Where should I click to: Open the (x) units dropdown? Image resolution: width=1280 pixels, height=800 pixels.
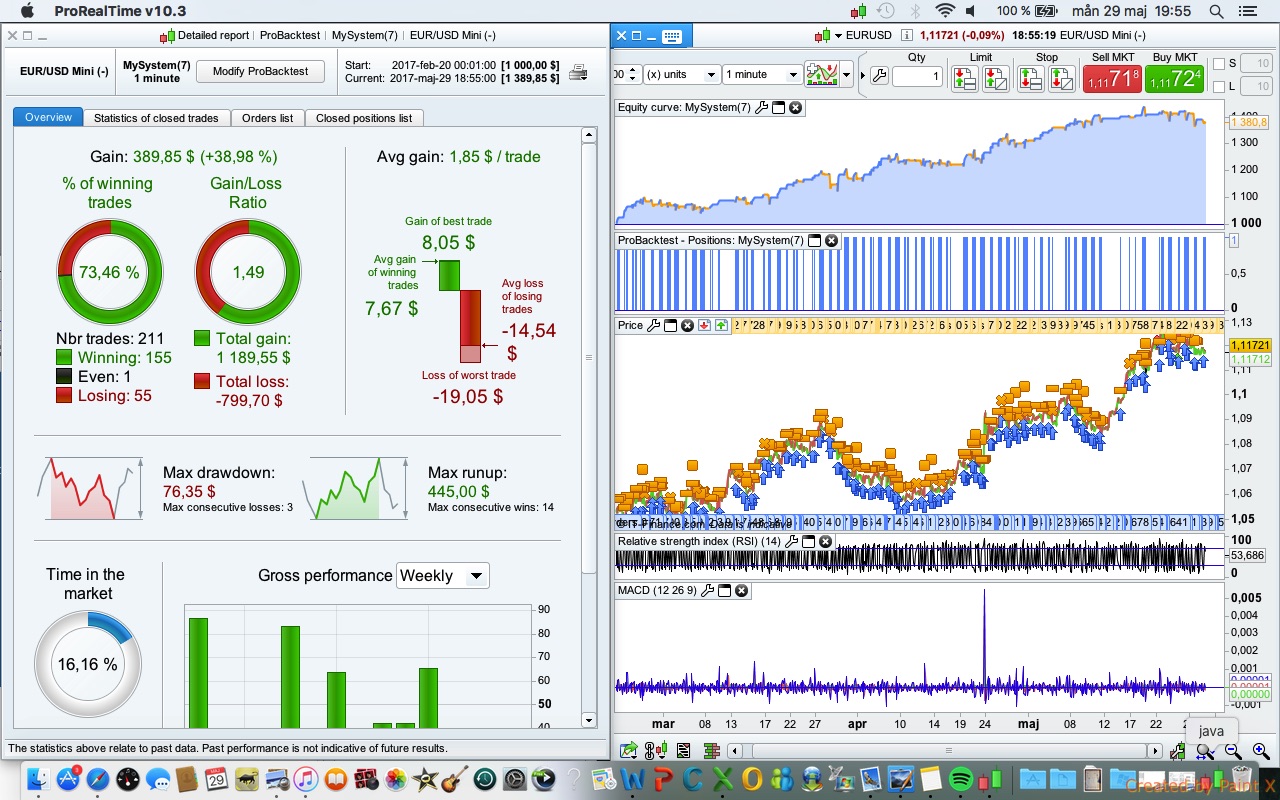point(682,75)
